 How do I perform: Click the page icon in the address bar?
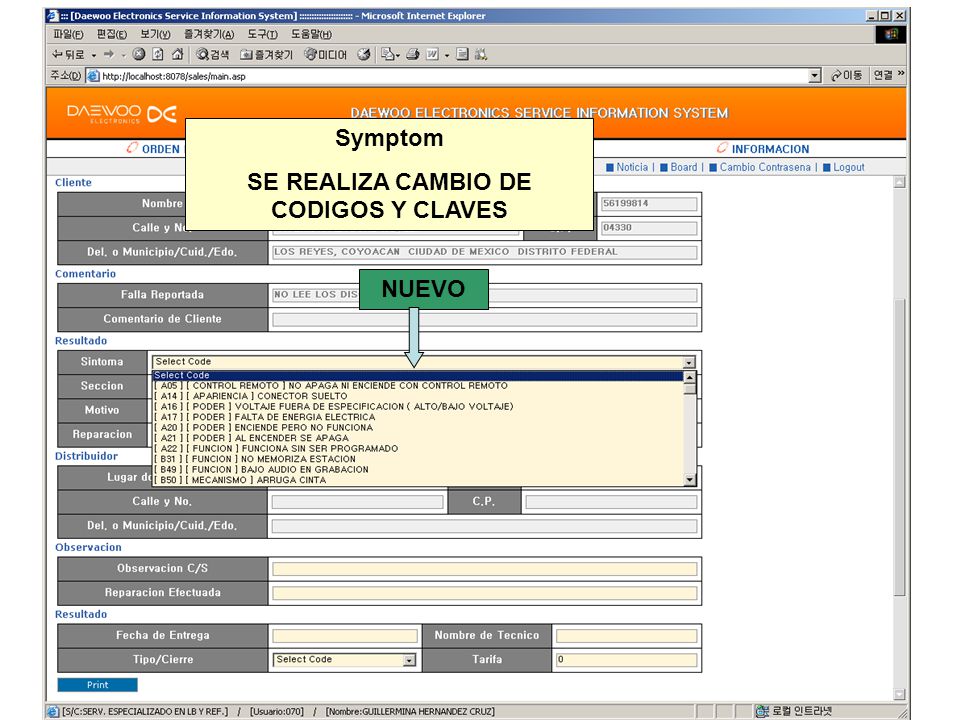[x=93, y=76]
